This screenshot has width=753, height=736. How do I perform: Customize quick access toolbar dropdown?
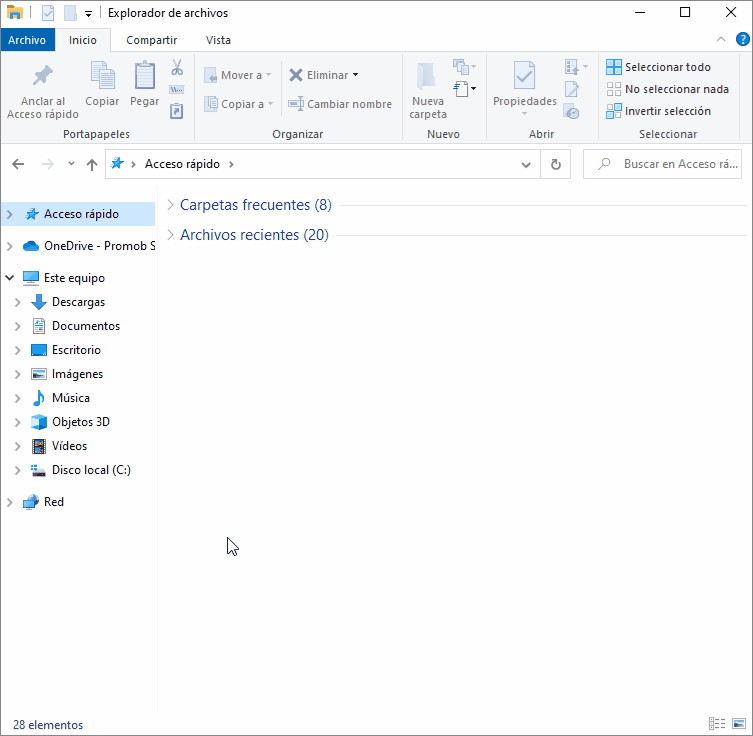click(88, 14)
